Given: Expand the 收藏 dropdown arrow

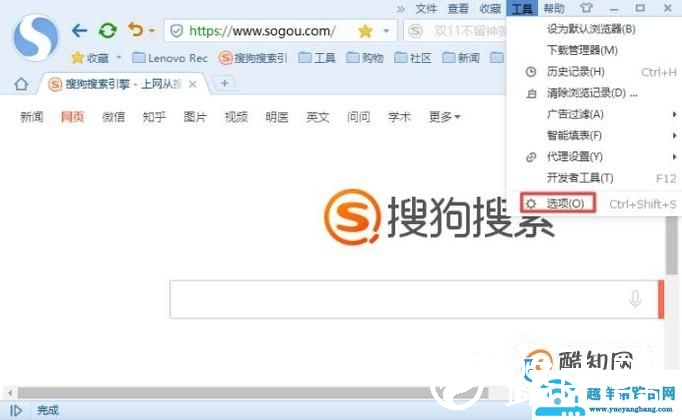Looking at the screenshot, I should pyautogui.click(x=119, y=57).
